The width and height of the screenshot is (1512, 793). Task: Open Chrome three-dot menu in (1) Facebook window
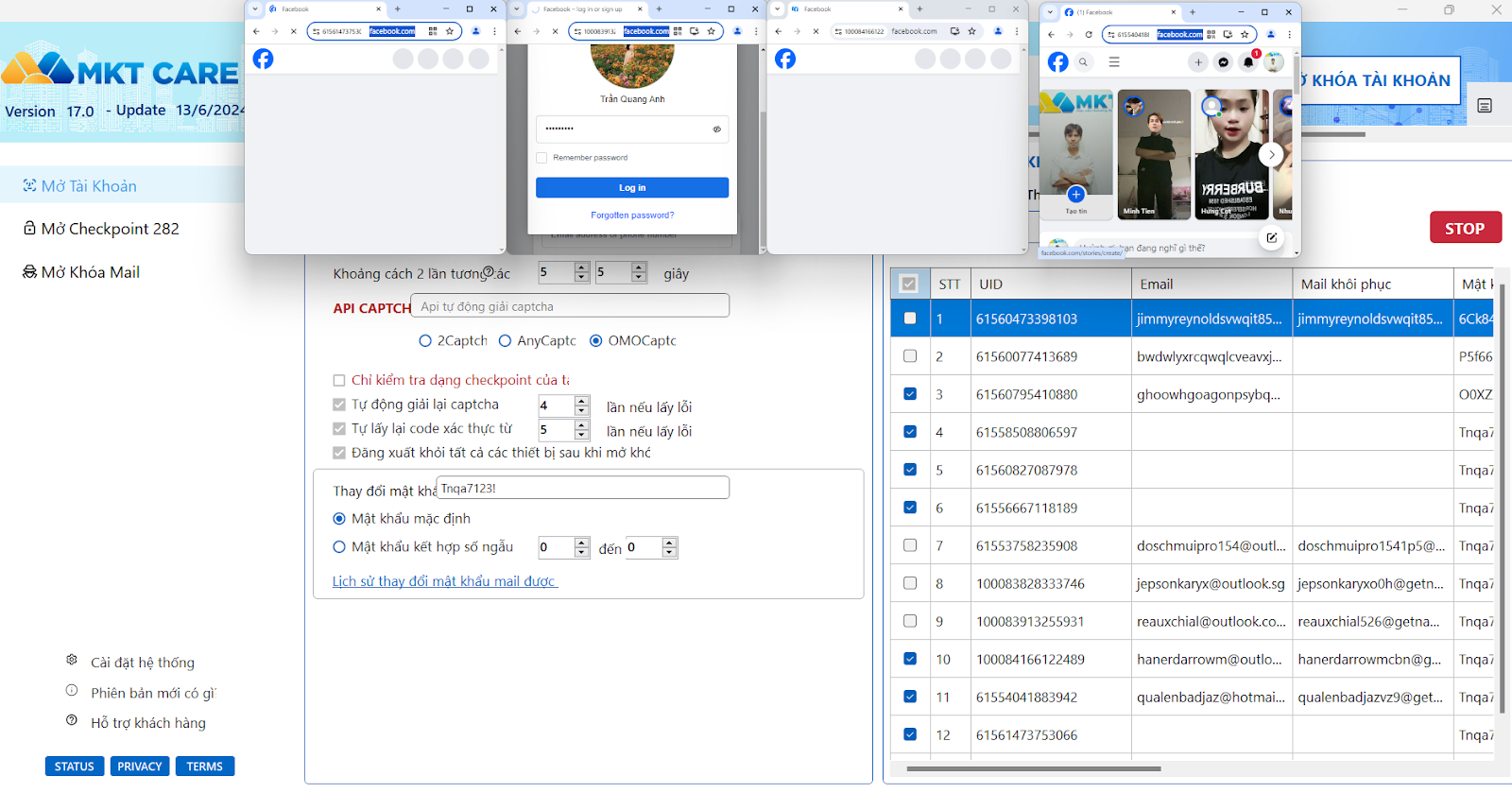pyautogui.click(x=1289, y=34)
